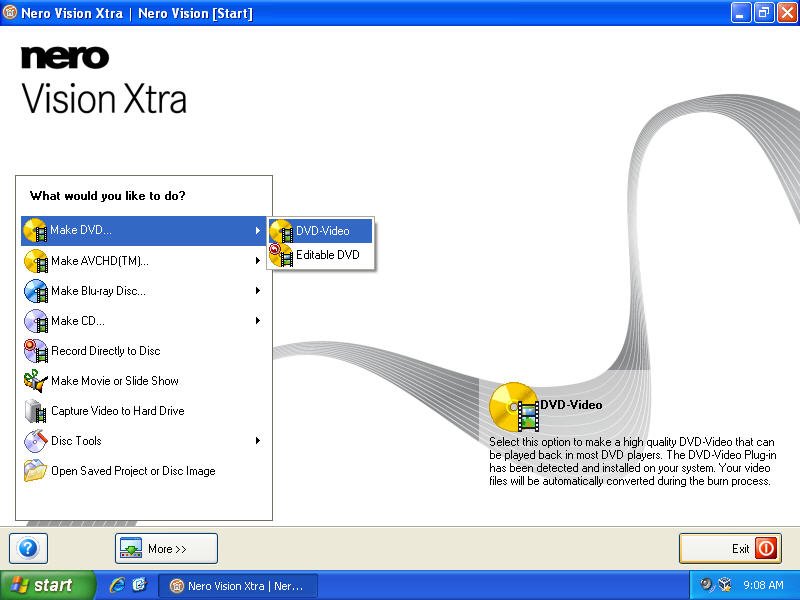Select Capture Video to Hard Drive
The height and width of the screenshot is (600, 800).
143,411
